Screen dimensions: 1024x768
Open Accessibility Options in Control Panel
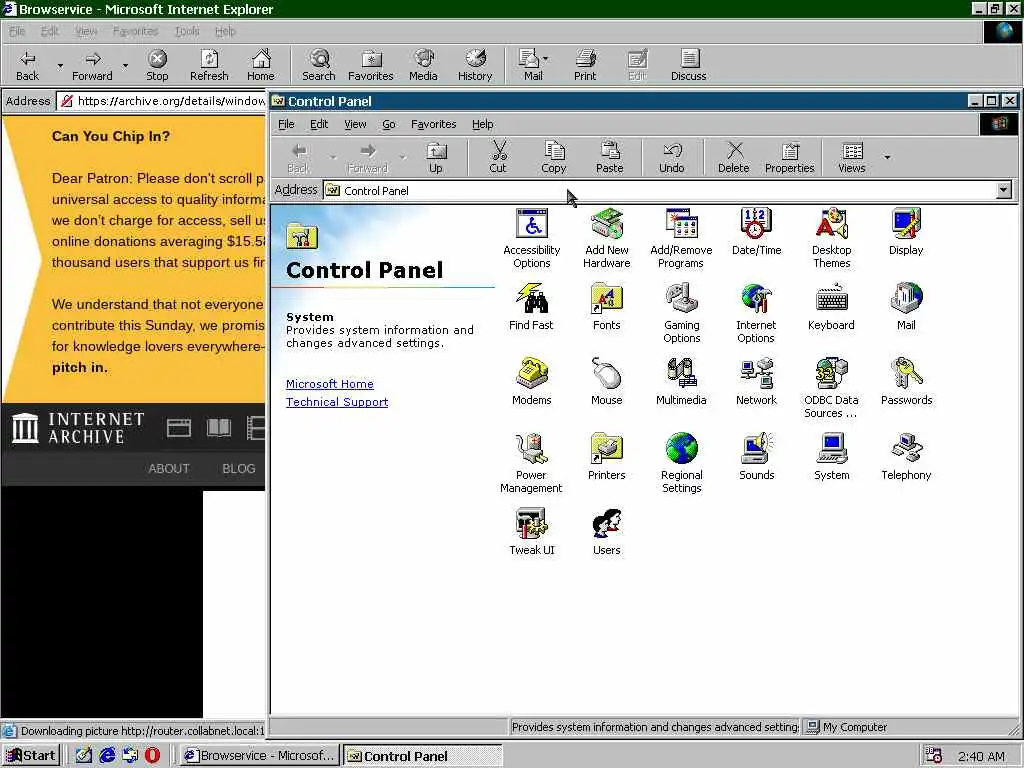[532, 238]
